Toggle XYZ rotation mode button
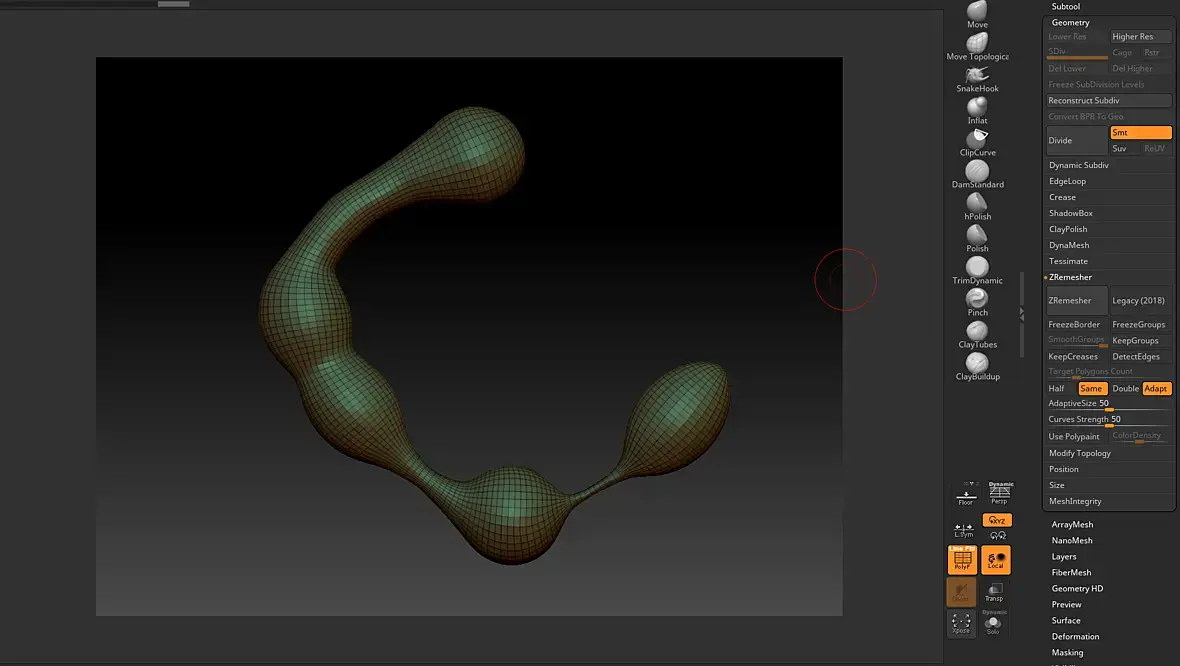The image size is (1180, 666). [x=997, y=520]
